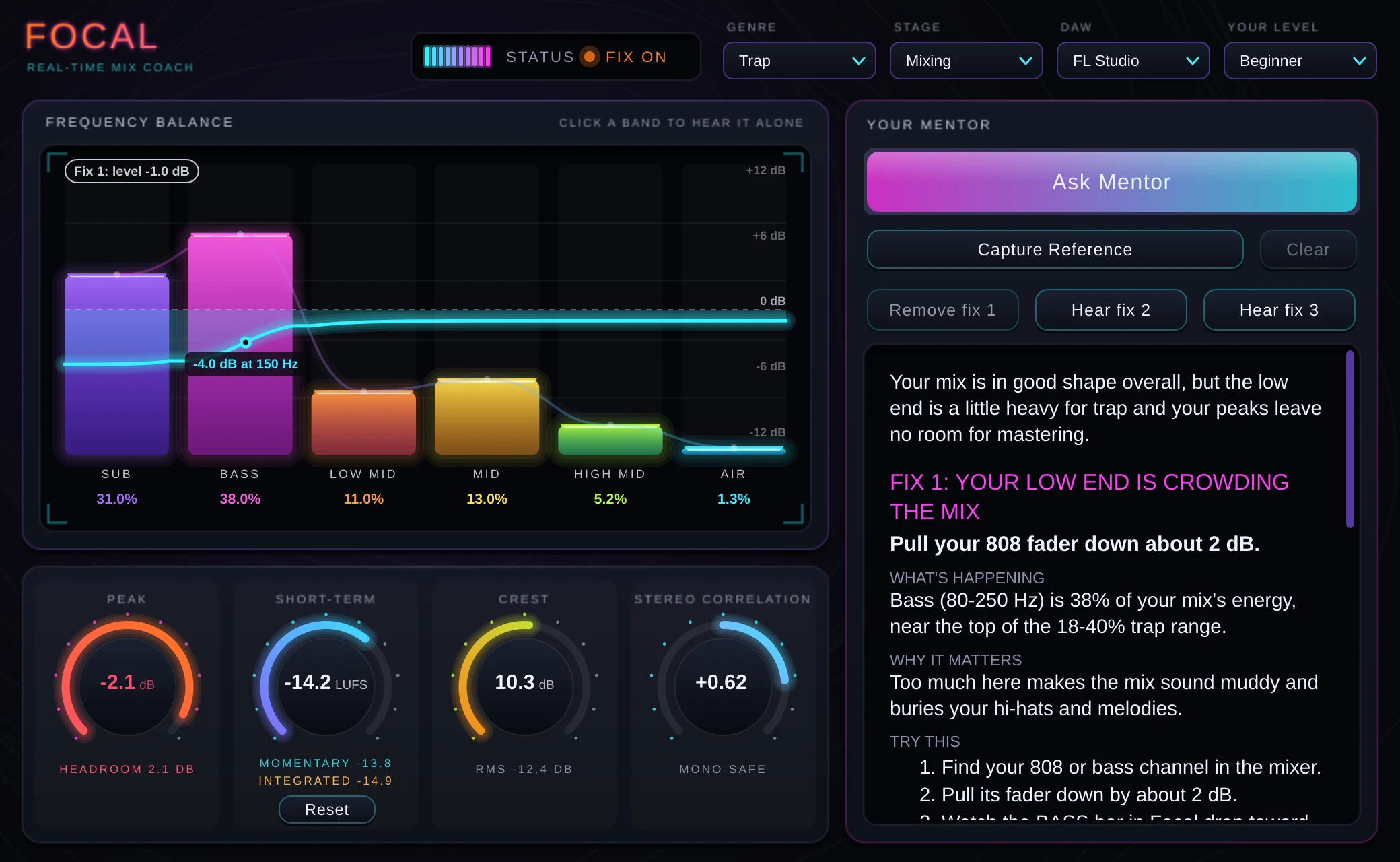Screen dimensions: 1400x862
Task: Reset the short-term loudness meter
Action: tap(327, 809)
